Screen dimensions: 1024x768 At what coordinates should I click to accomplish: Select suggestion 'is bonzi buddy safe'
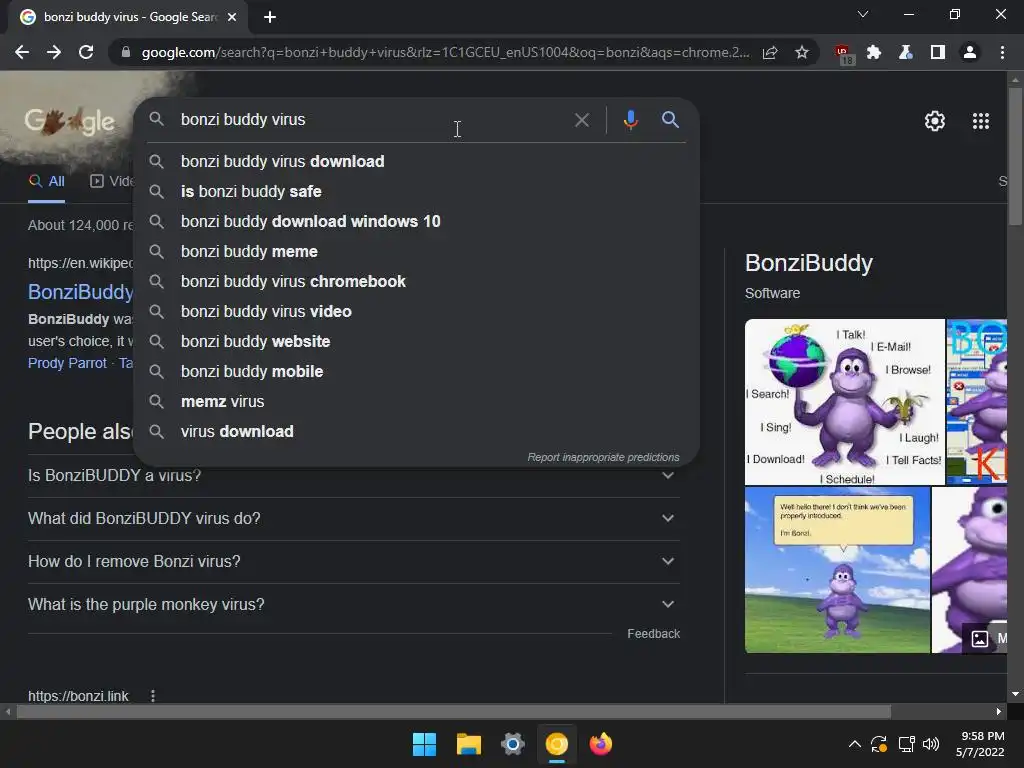coord(416,191)
